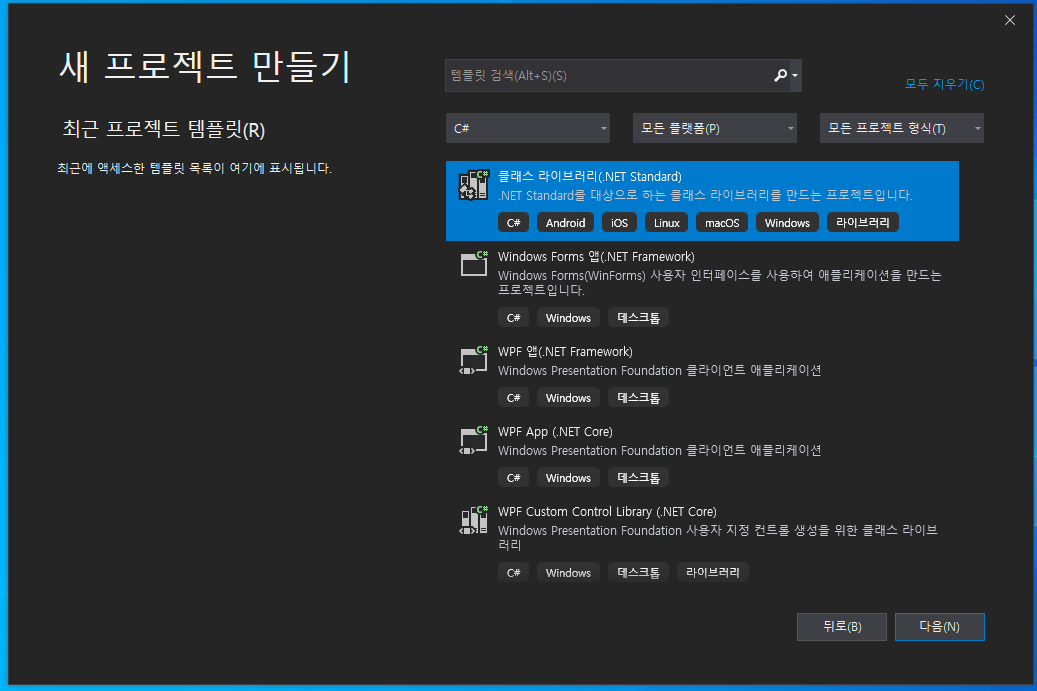Click the C# tag under Windows Forms 앱
The height and width of the screenshot is (691, 1037).
click(x=513, y=318)
